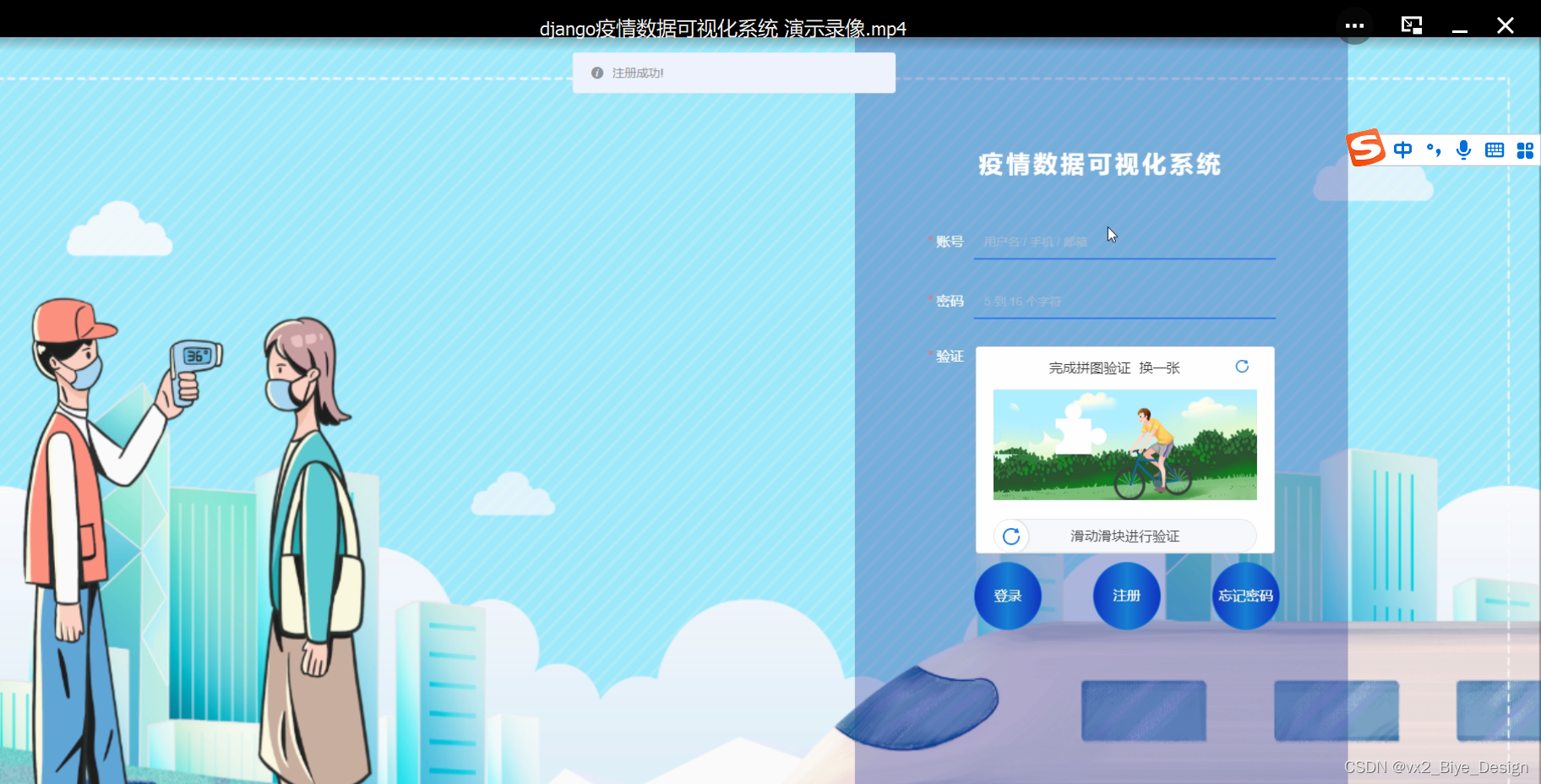Click the 换一张 text link
Viewport: 1541px width, 784px height.
[x=1159, y=368]
